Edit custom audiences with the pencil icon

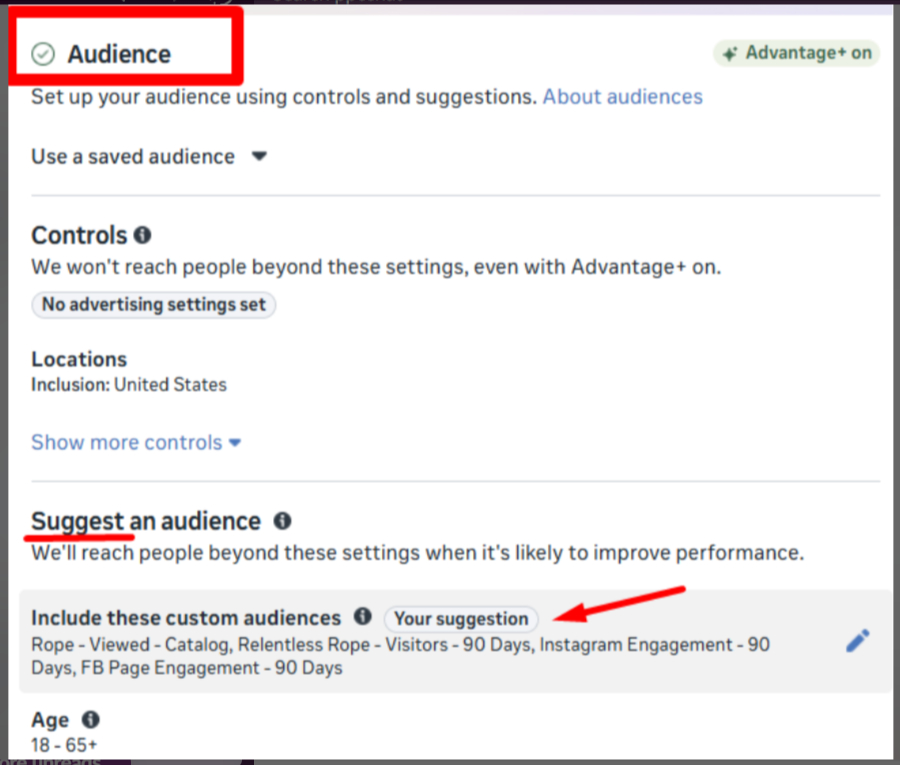coord(857,641)
